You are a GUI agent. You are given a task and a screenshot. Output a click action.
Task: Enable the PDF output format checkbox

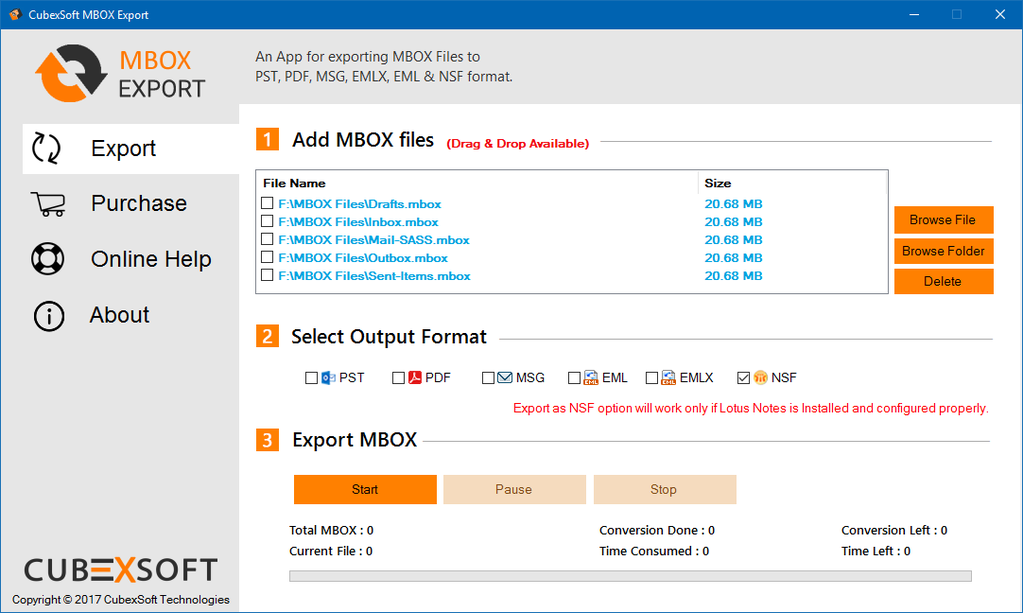[398, 378]
